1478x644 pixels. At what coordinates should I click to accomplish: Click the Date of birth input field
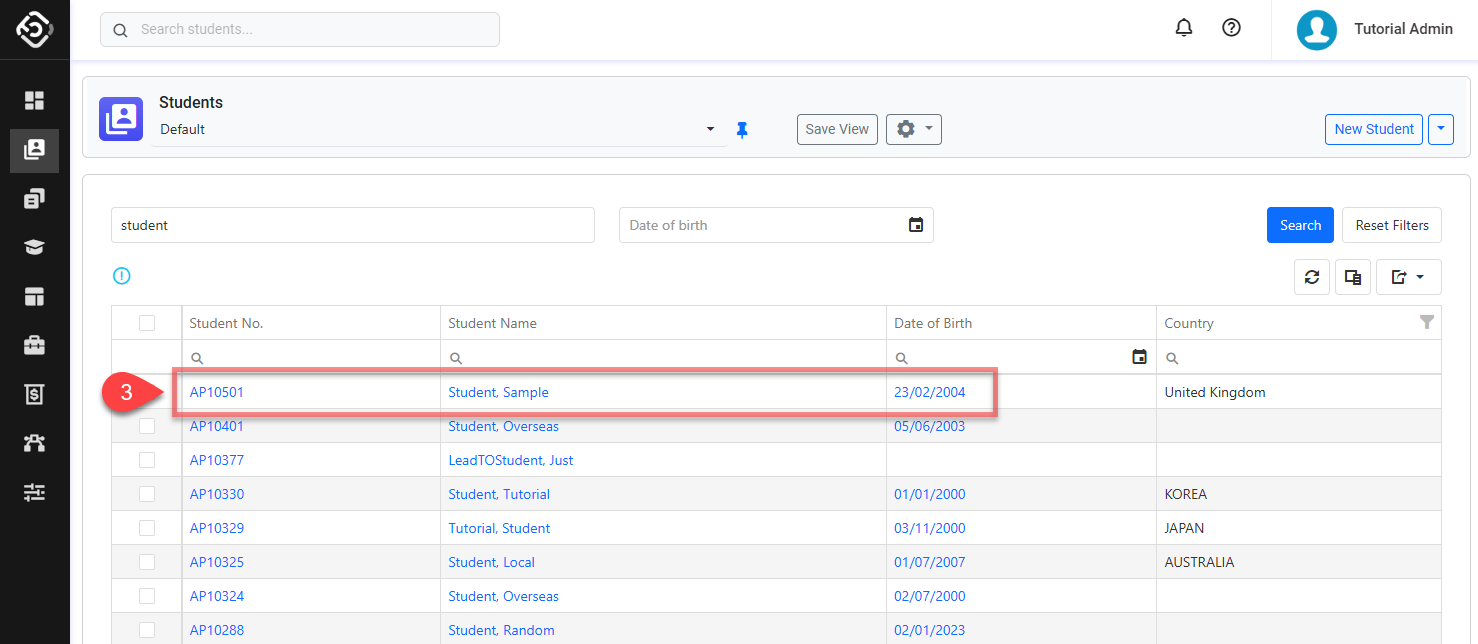762,225
